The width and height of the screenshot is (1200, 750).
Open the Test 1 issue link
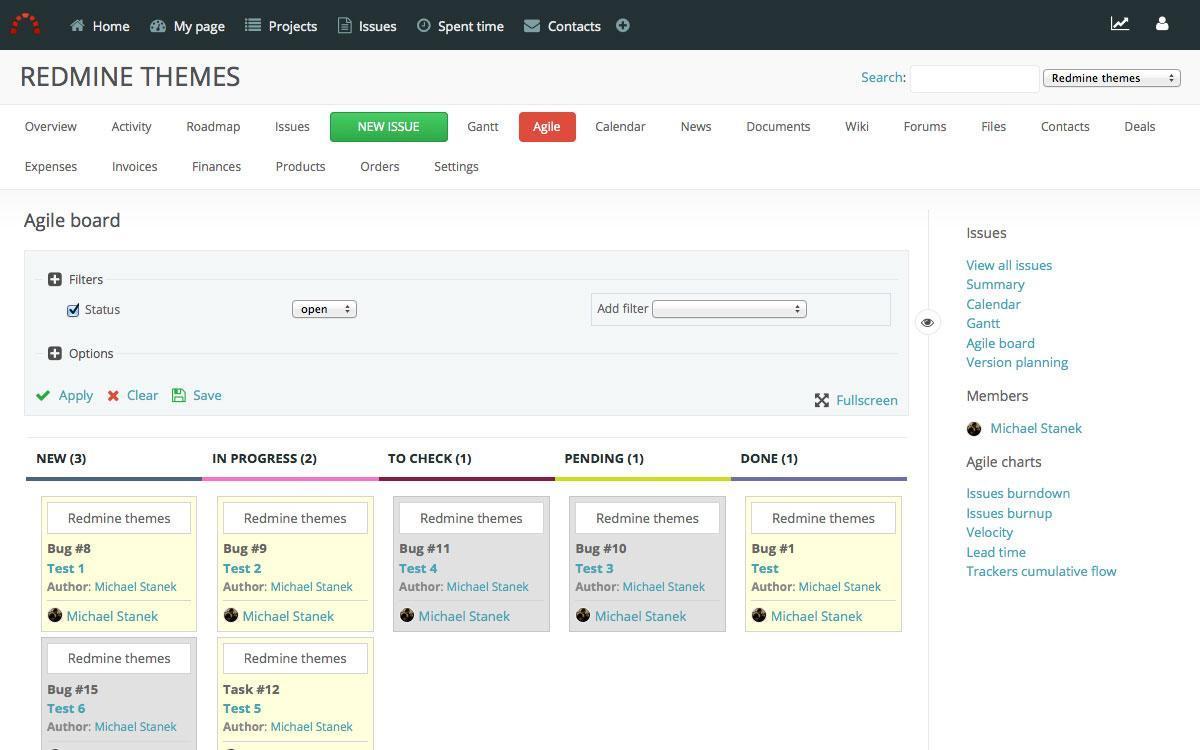point(66,568)
